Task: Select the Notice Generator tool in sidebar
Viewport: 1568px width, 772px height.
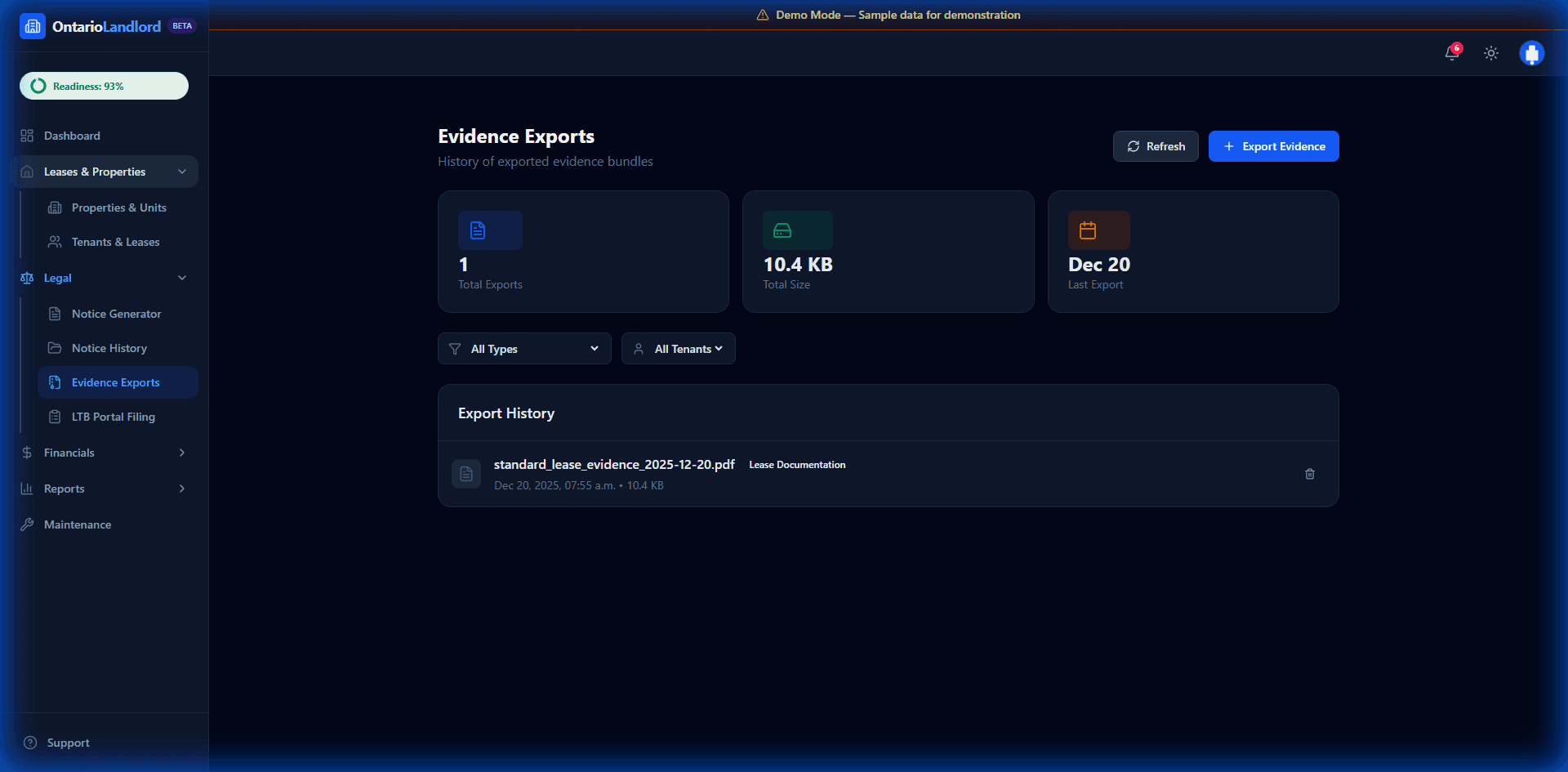Action: tap(115, 314)
